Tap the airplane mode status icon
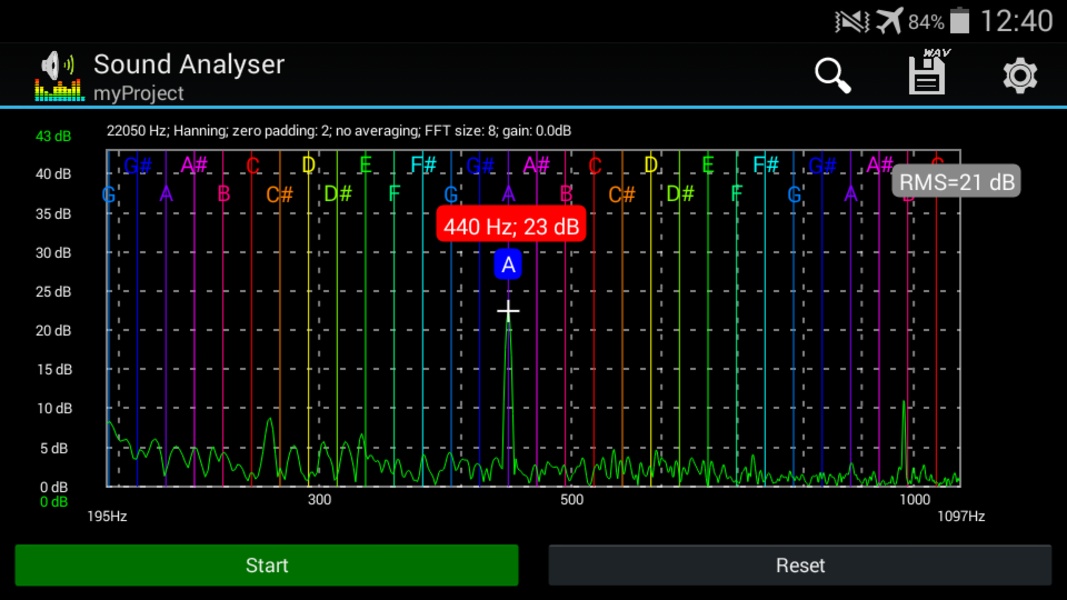Image resolution: width=1067 pixels, height=600 pixels. coord(889,21)
